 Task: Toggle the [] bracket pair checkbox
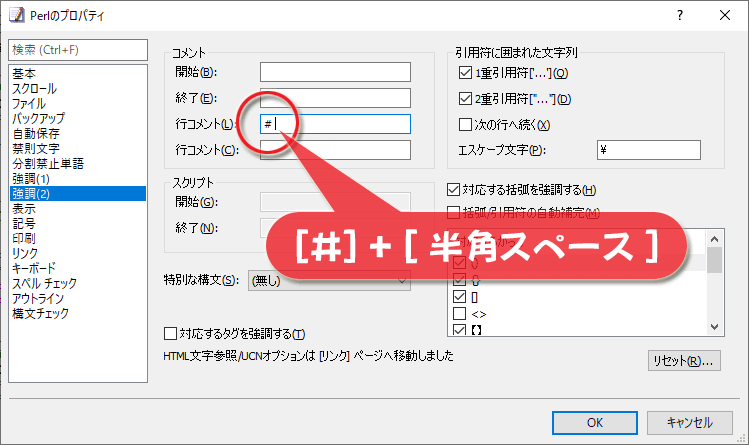point(460,297)
